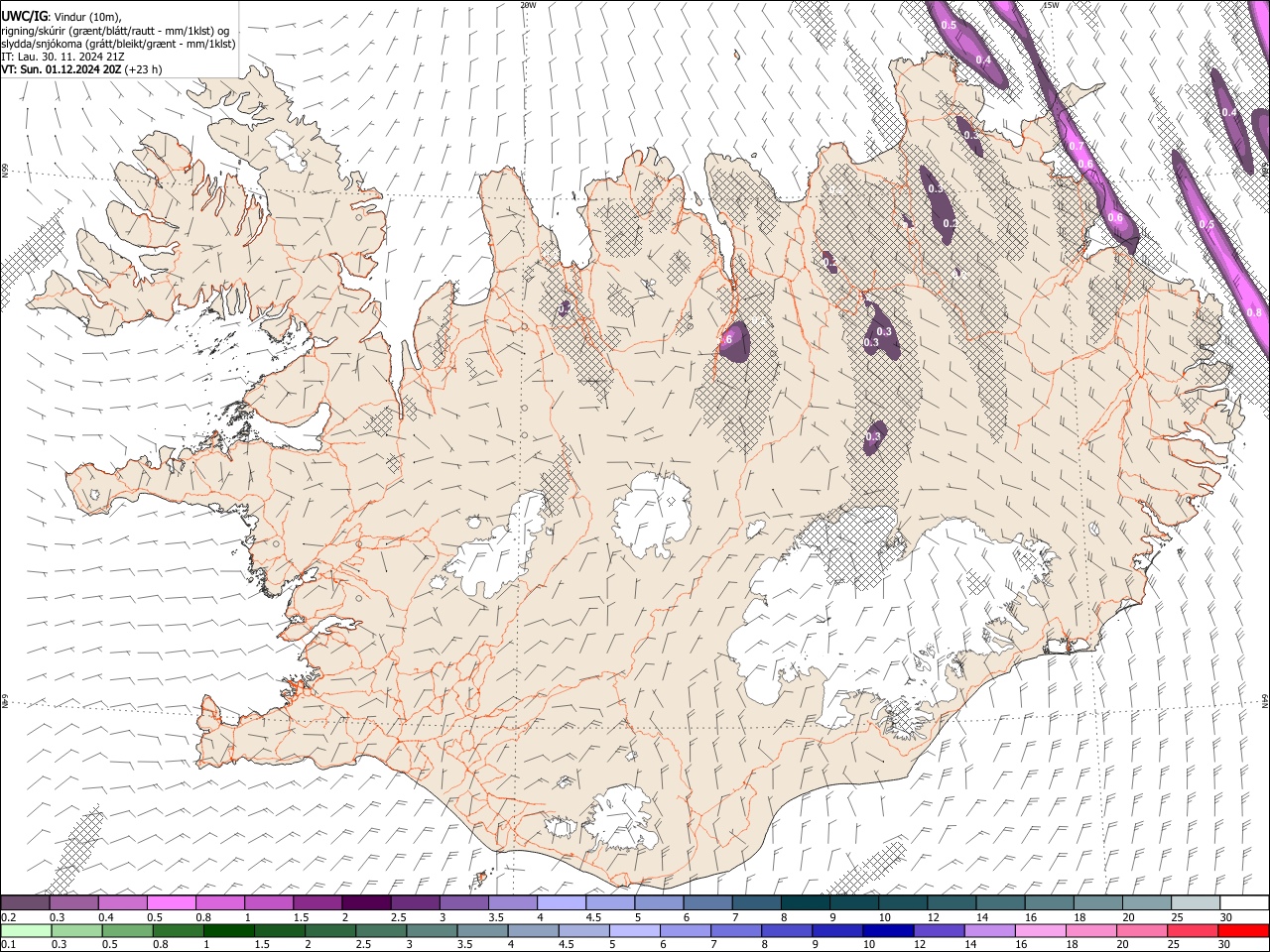Click the dark teal 8 mm snow swatch
The image size is (1270, 952).
805,902
